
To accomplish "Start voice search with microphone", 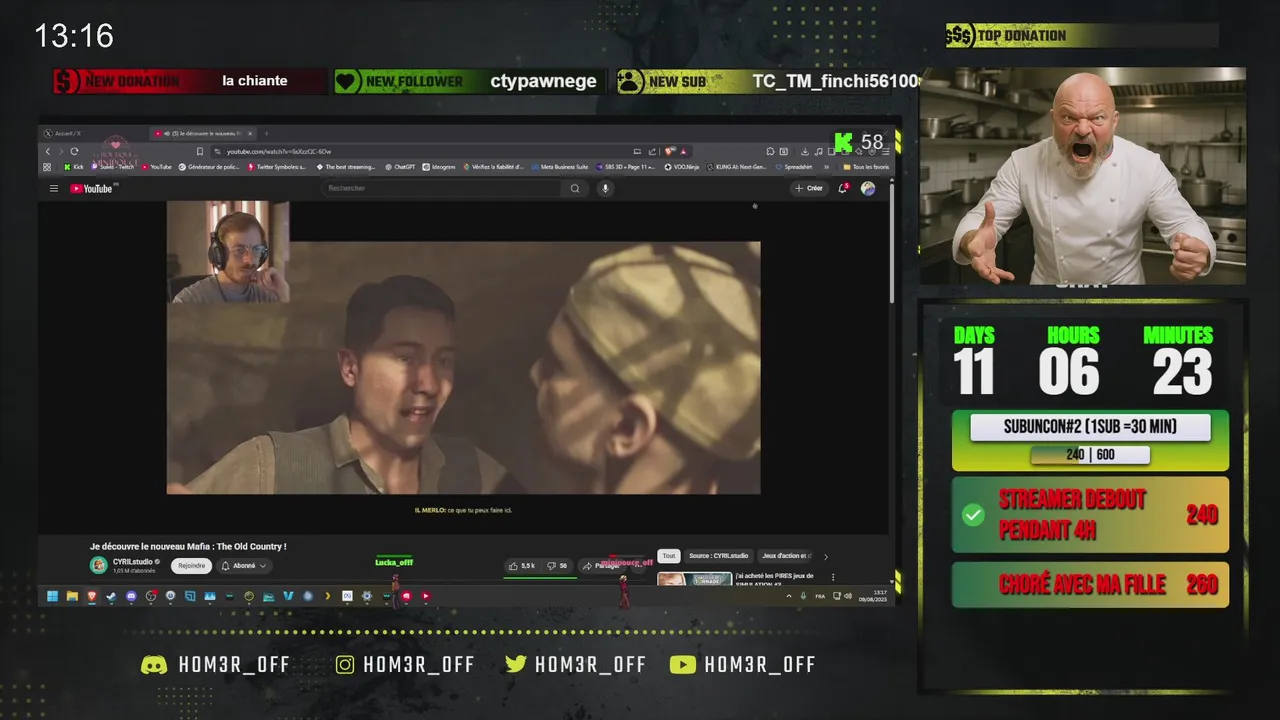I will (x=605, y=188).
